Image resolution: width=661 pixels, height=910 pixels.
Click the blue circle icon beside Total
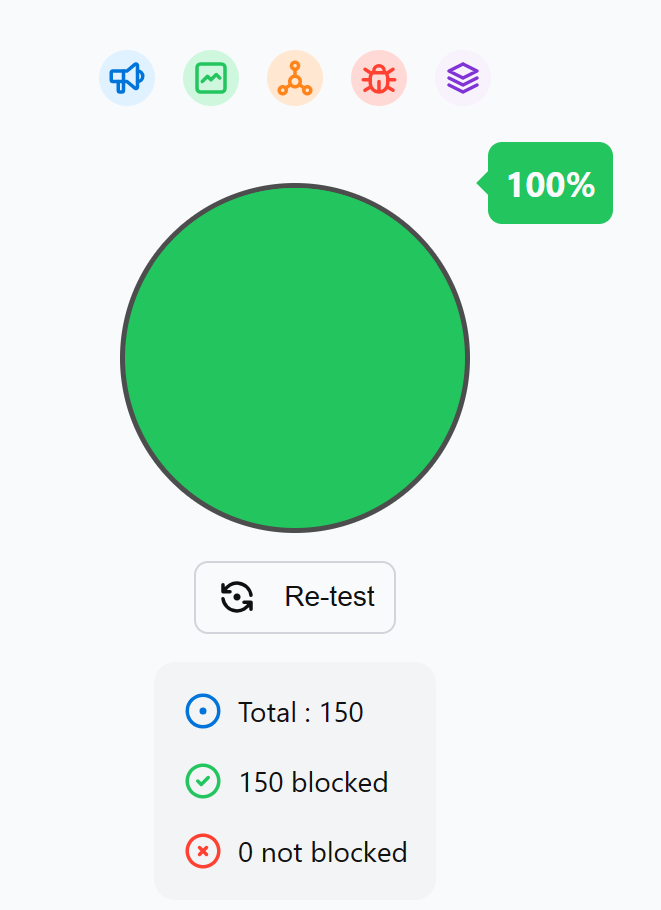[x=203, y=712]
